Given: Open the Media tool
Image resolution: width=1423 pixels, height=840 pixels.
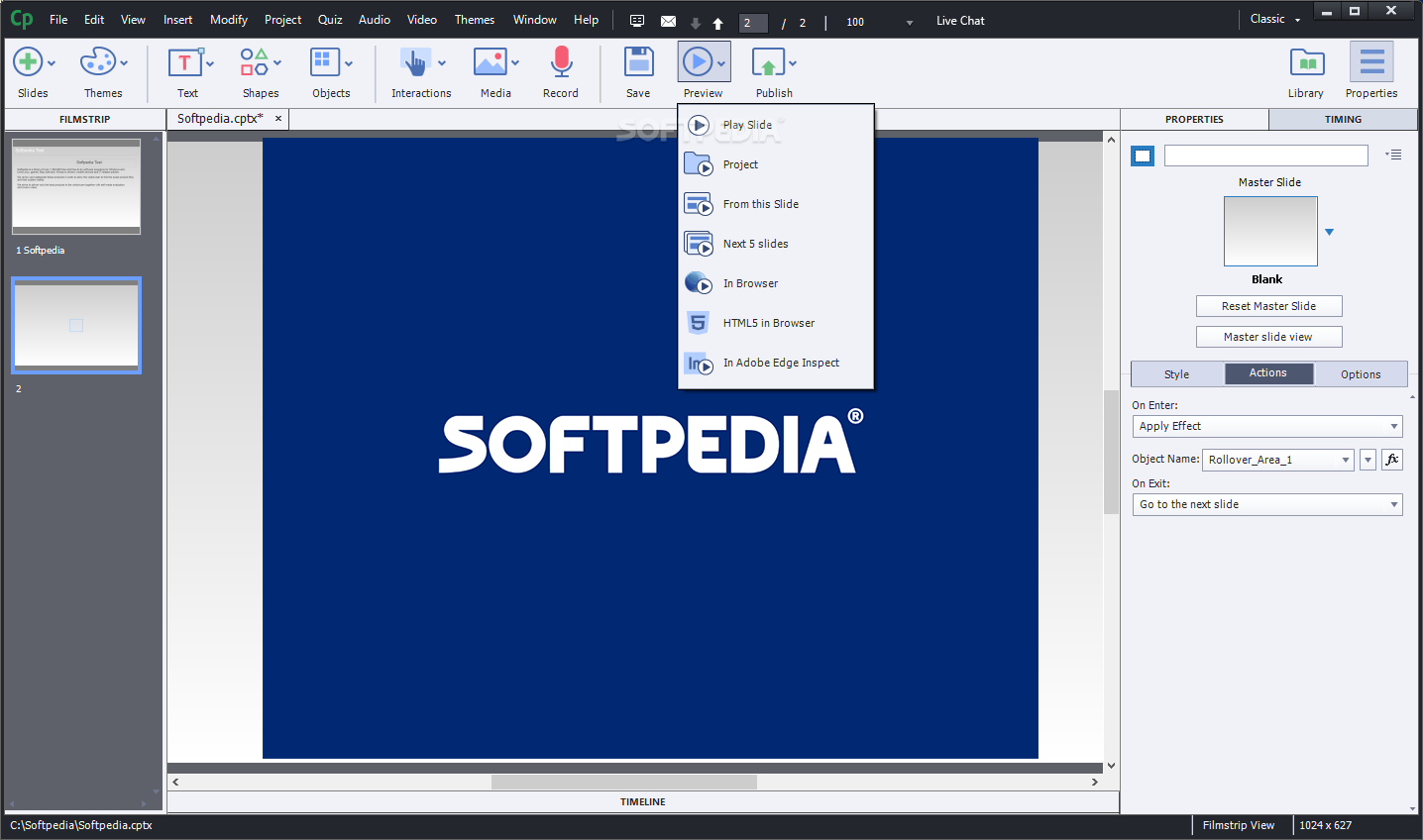Looking at the screenshot, I should 490,62.
